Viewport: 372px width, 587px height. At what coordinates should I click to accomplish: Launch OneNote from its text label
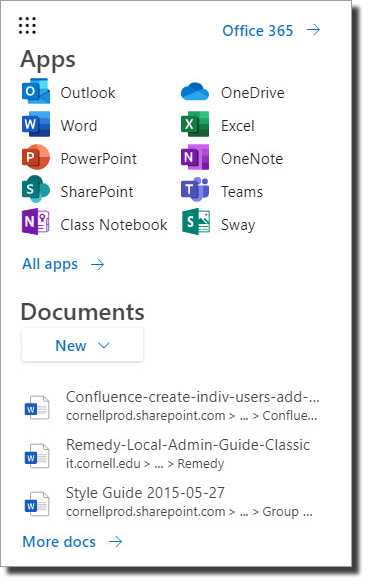tap(252, 159)
